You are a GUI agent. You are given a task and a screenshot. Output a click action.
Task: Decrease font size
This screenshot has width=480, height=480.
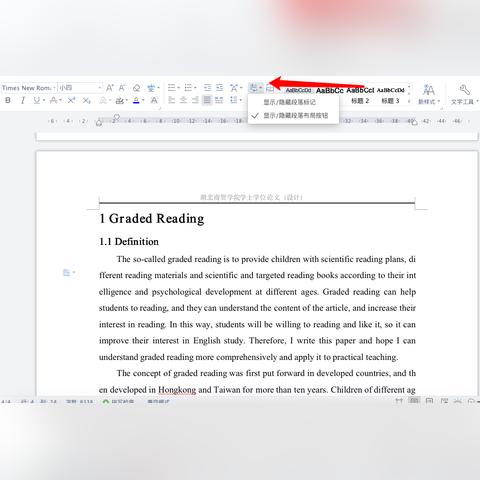tap(122, 88)
